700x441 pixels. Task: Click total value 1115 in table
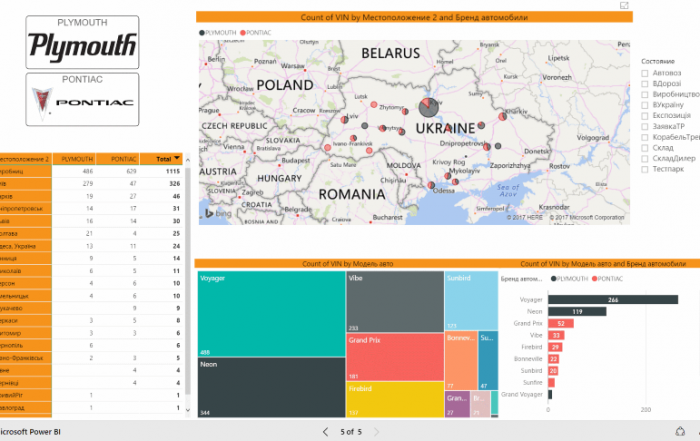pyautogui.click(x=173, y=171)
